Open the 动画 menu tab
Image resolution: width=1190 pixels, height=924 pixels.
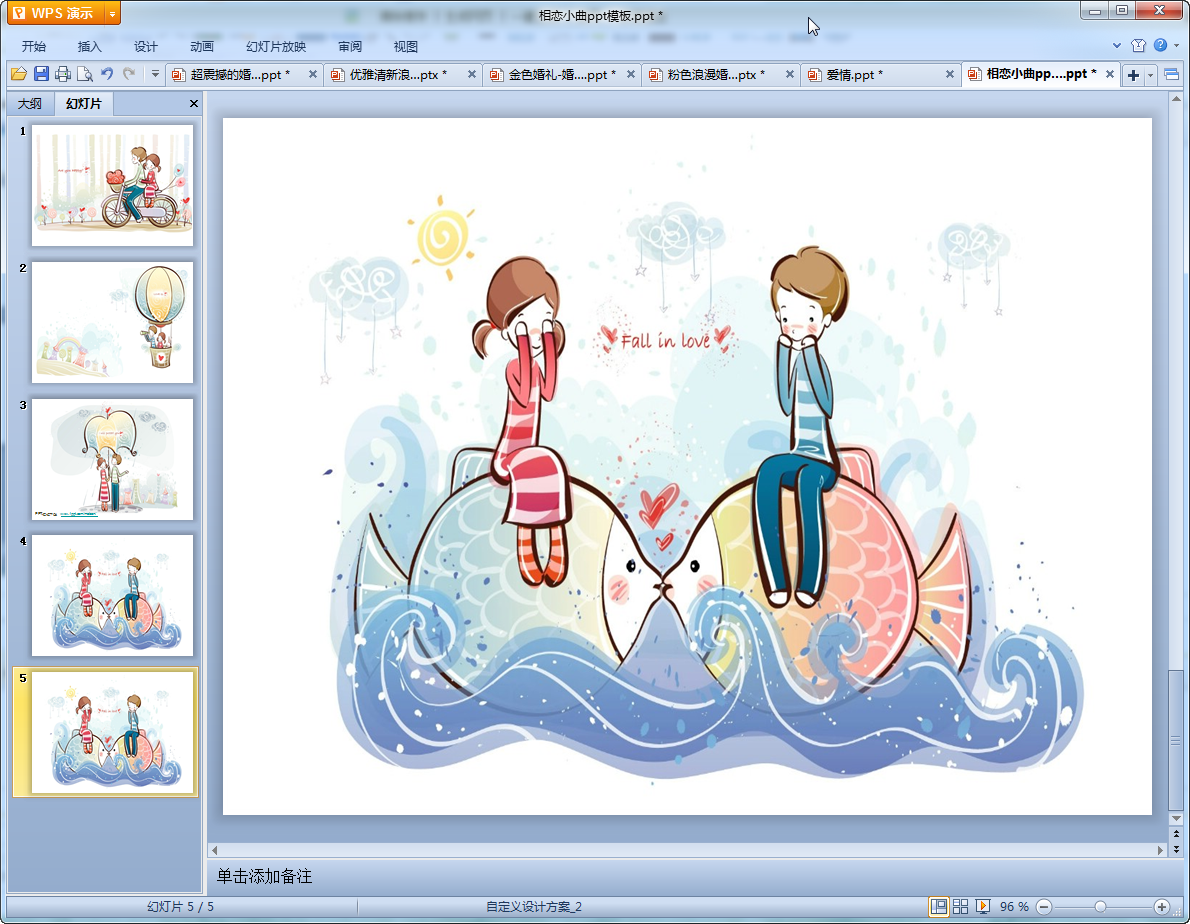202,46
